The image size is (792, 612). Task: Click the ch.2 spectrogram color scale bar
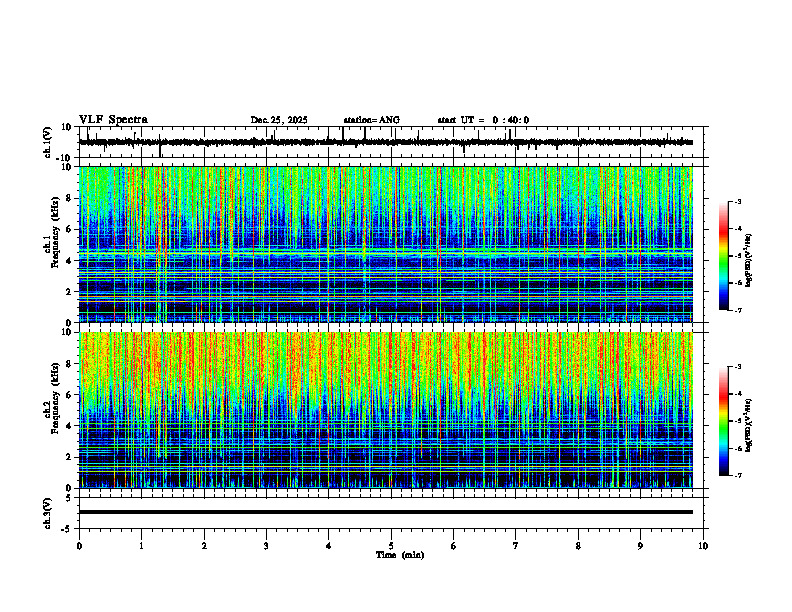[723, 421]
